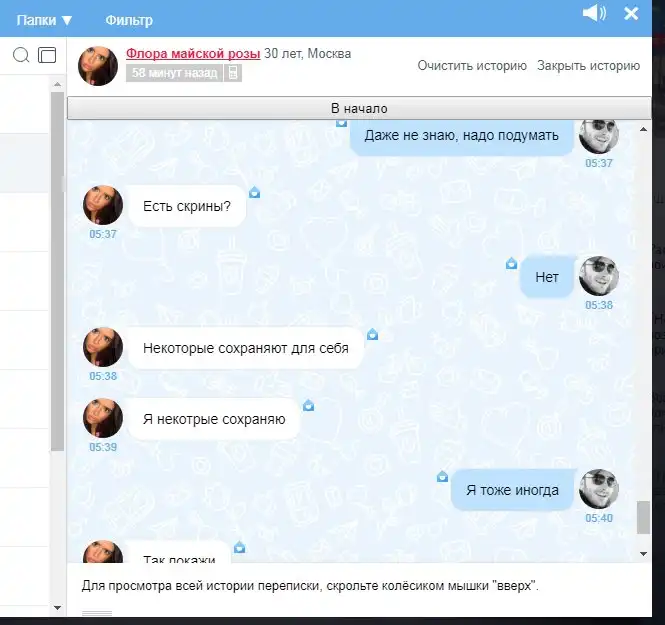Mute sound with the speaker icon
Screen dimensions: 665x625
tap(594, 13)
